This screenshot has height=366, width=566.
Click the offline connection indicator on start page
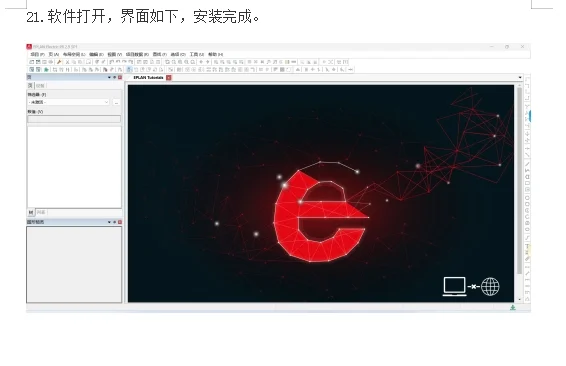471,287
